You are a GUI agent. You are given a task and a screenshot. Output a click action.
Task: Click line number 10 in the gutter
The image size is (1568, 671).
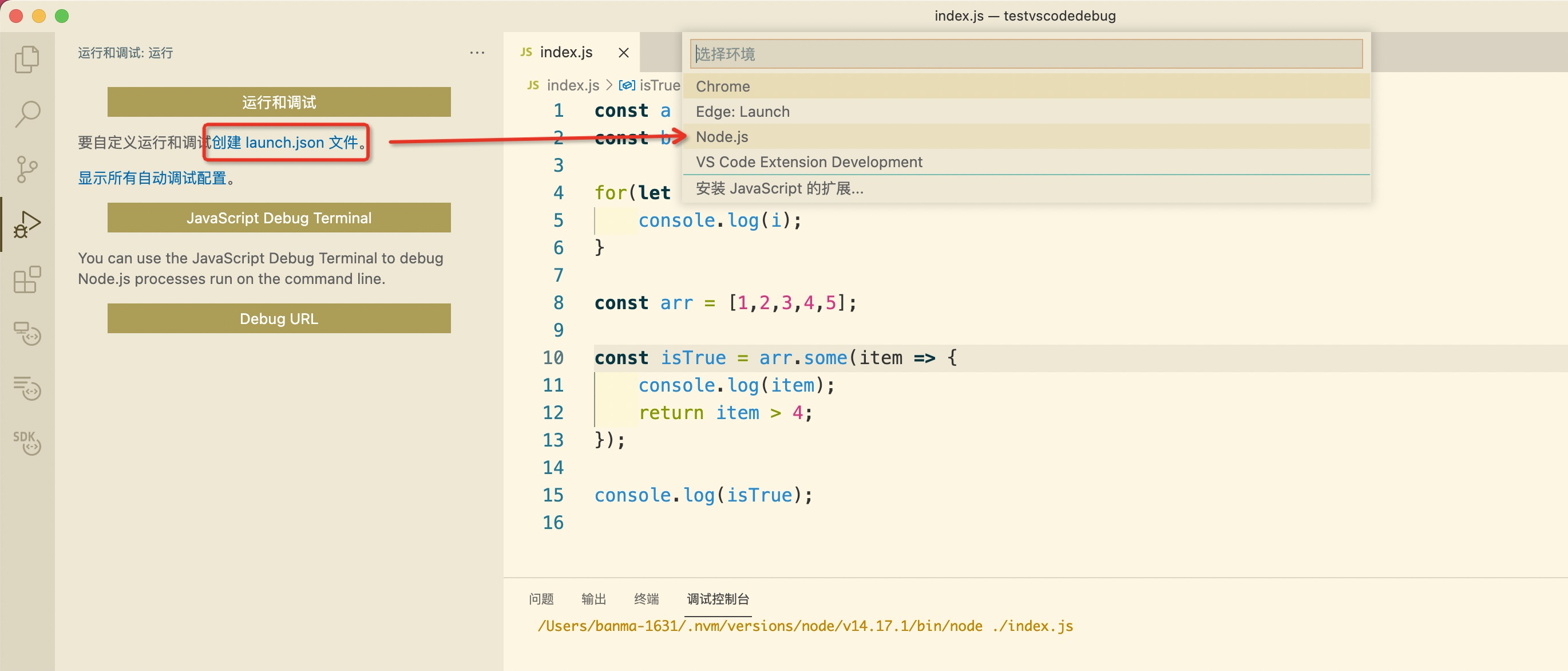553,358
